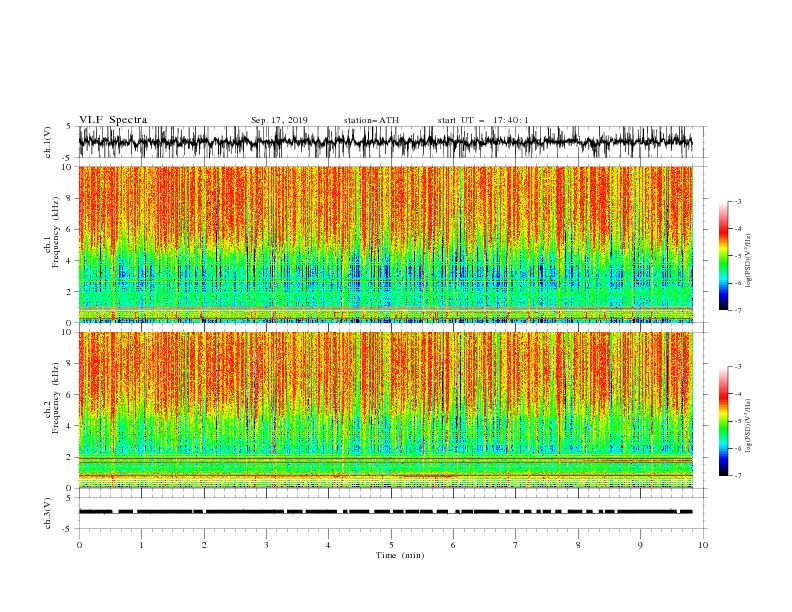
Task: Click the ch.1 PSD color scale bar
Action: tap(723, 256)
